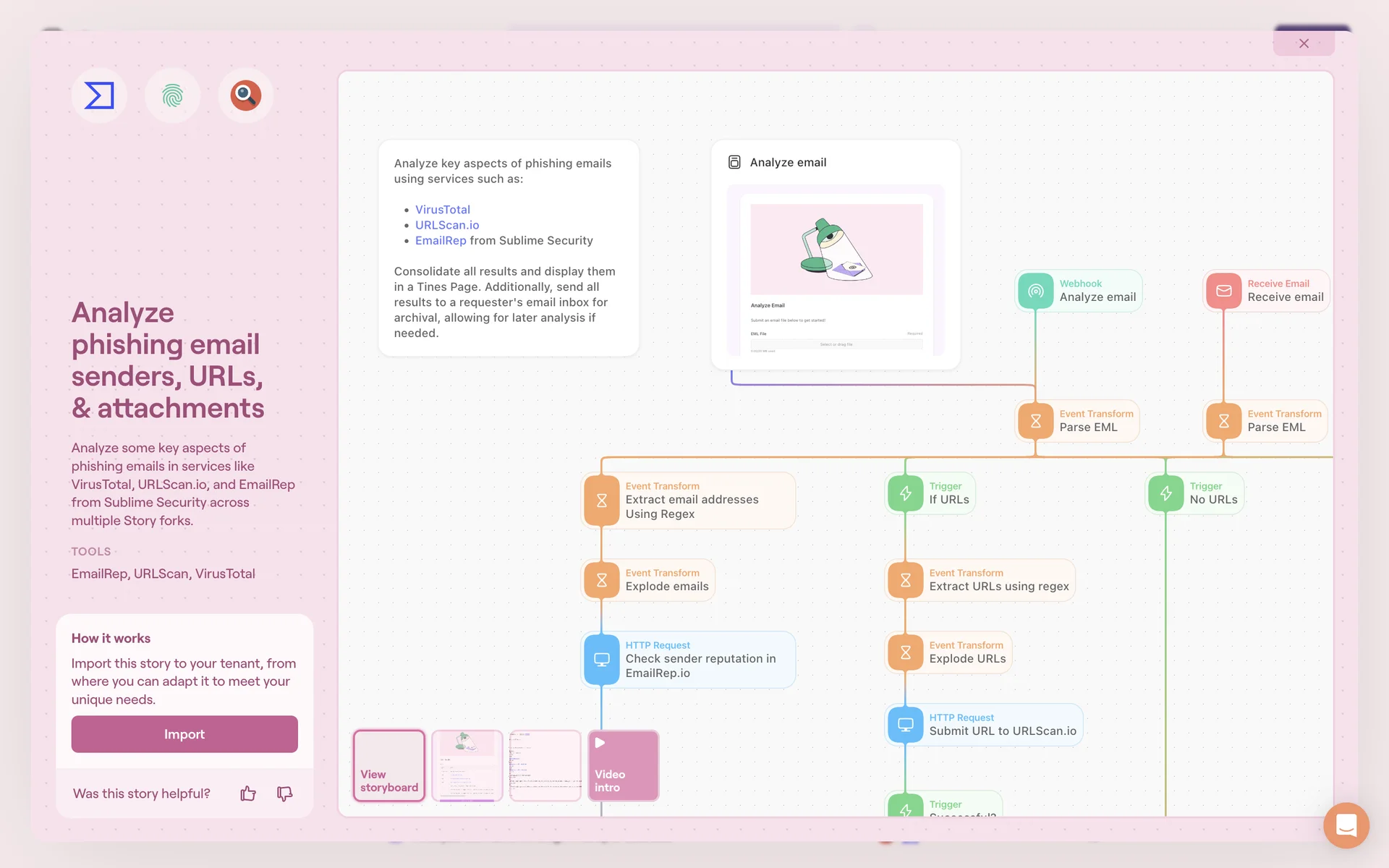Viewport: 1389px width, 868px height.
Task: Click the thumbs up helpful icon
Action: (x=248, y=793)
